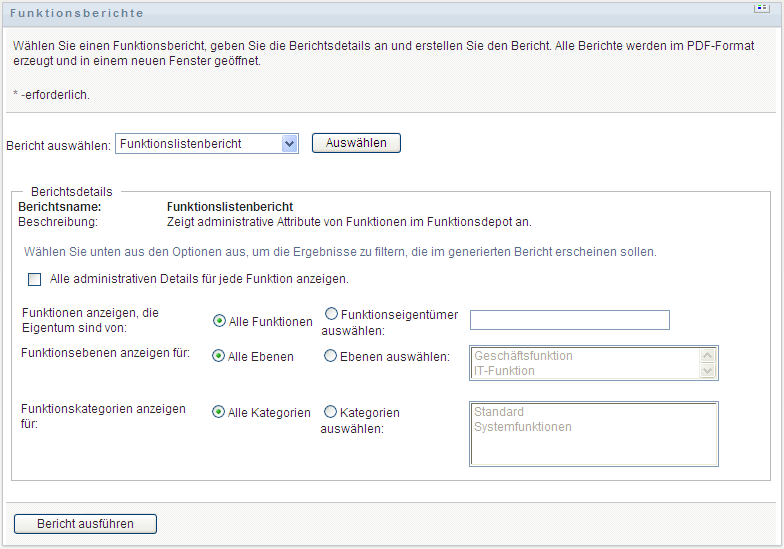Select Systemfunktionen in the categories list
The height and width of the screenshot is (549, 784).
pos(523,427)
